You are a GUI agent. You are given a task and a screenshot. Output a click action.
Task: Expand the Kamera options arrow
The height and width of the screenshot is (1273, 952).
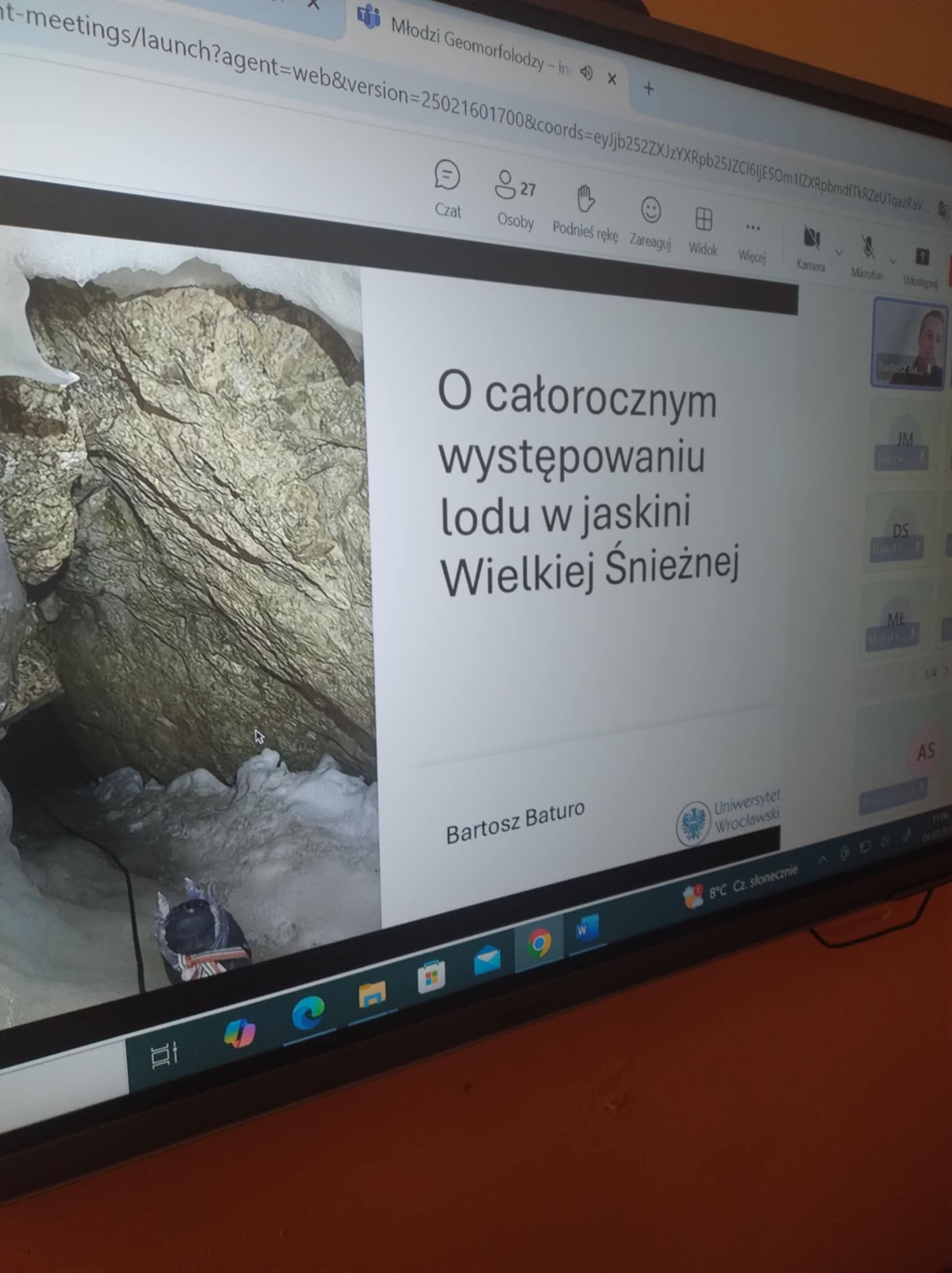point(839,252)
